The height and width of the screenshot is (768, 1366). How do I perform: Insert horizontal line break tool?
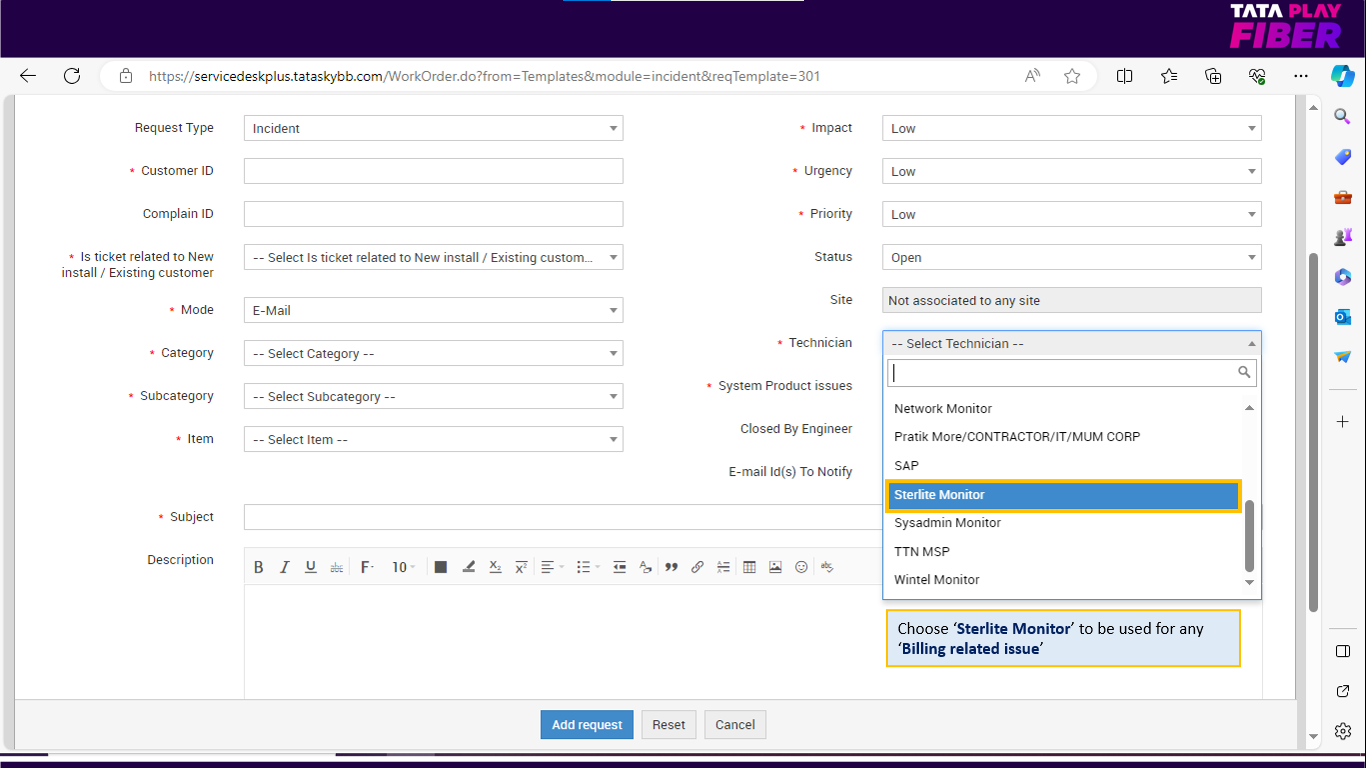click(724, 567)
